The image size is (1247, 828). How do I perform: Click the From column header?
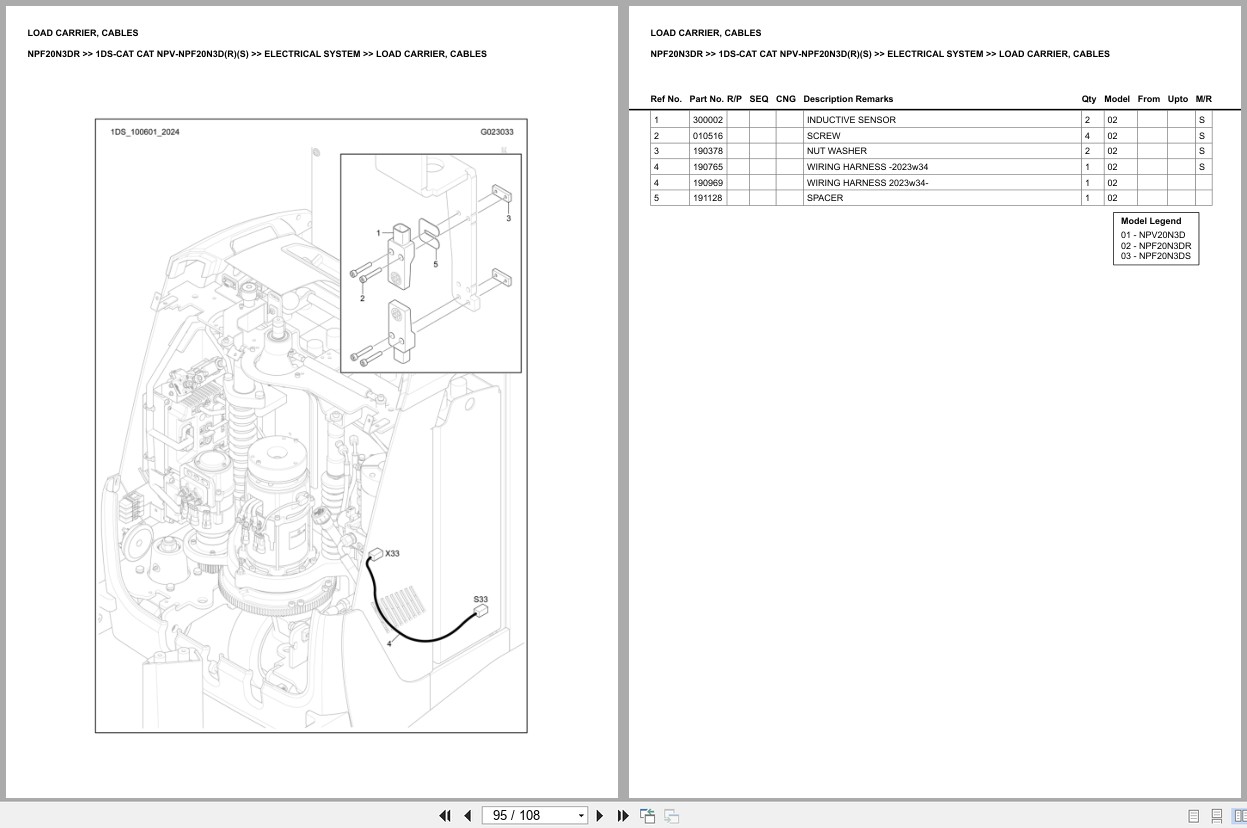(x=1149, y=99)
